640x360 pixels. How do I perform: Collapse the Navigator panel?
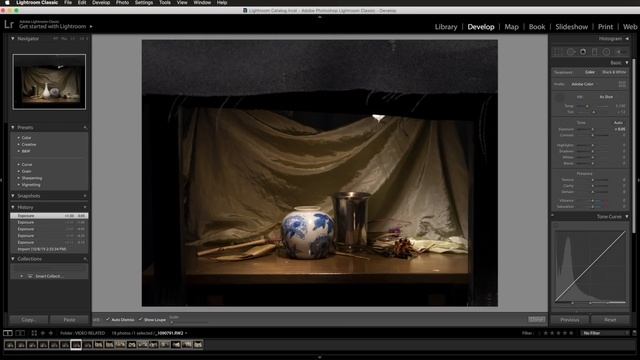(x=13, y=39)
